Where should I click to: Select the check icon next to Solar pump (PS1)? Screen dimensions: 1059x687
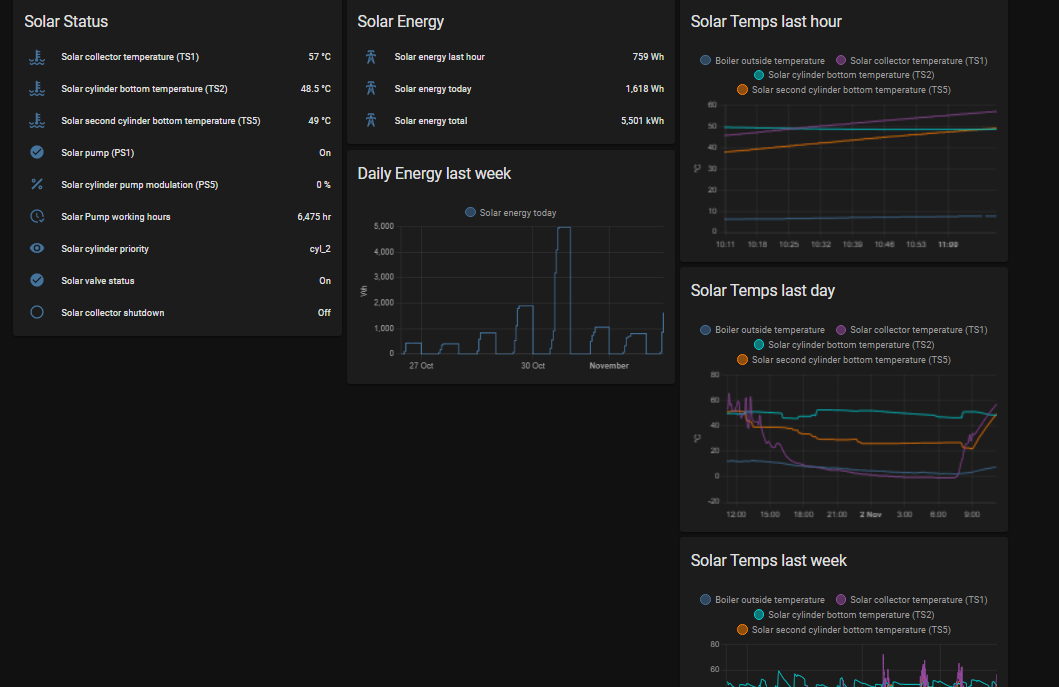tap(37, 152)
